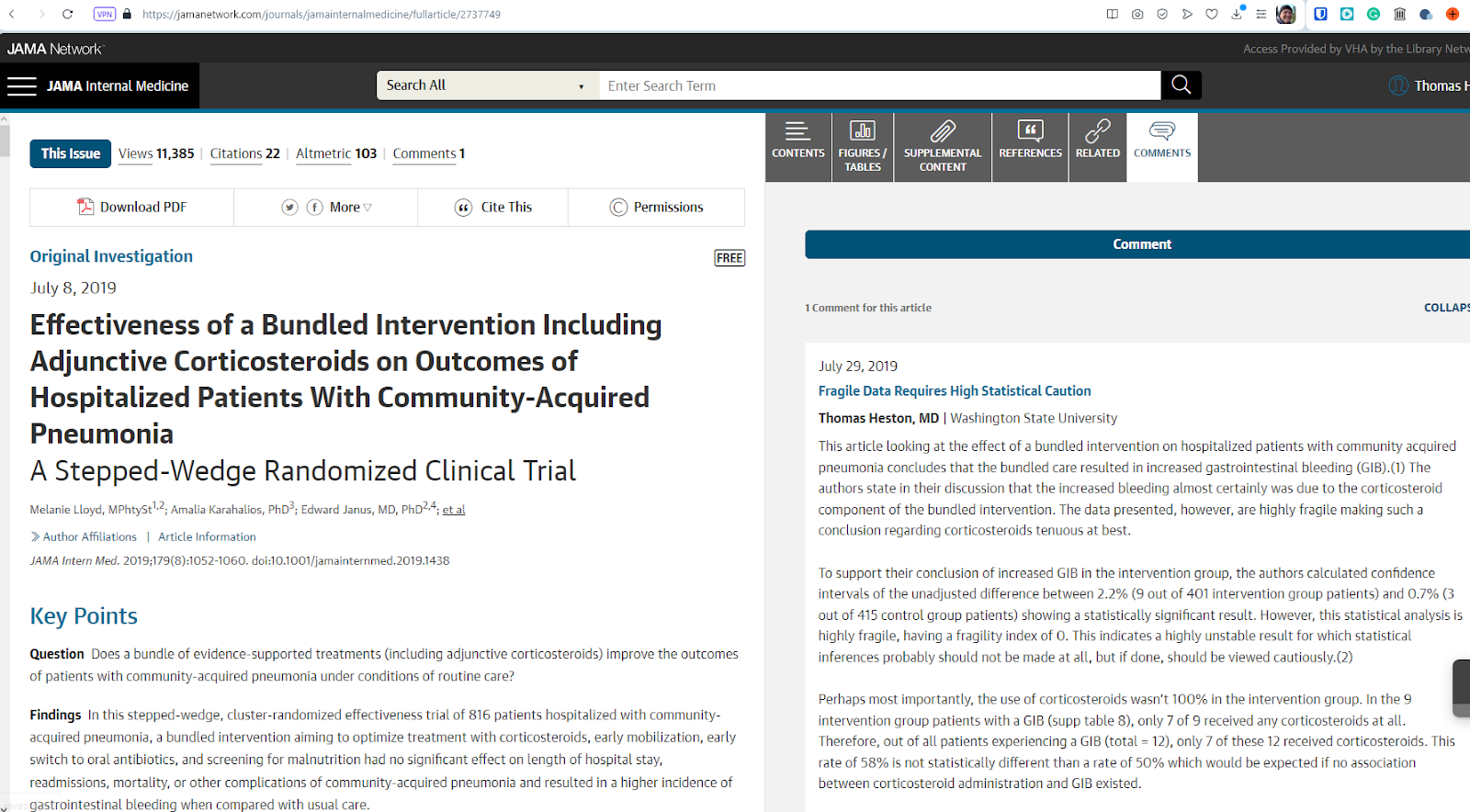Open browser easy setup sliders icon
The image size is (1470, 812).
(x=1261, y=14)
